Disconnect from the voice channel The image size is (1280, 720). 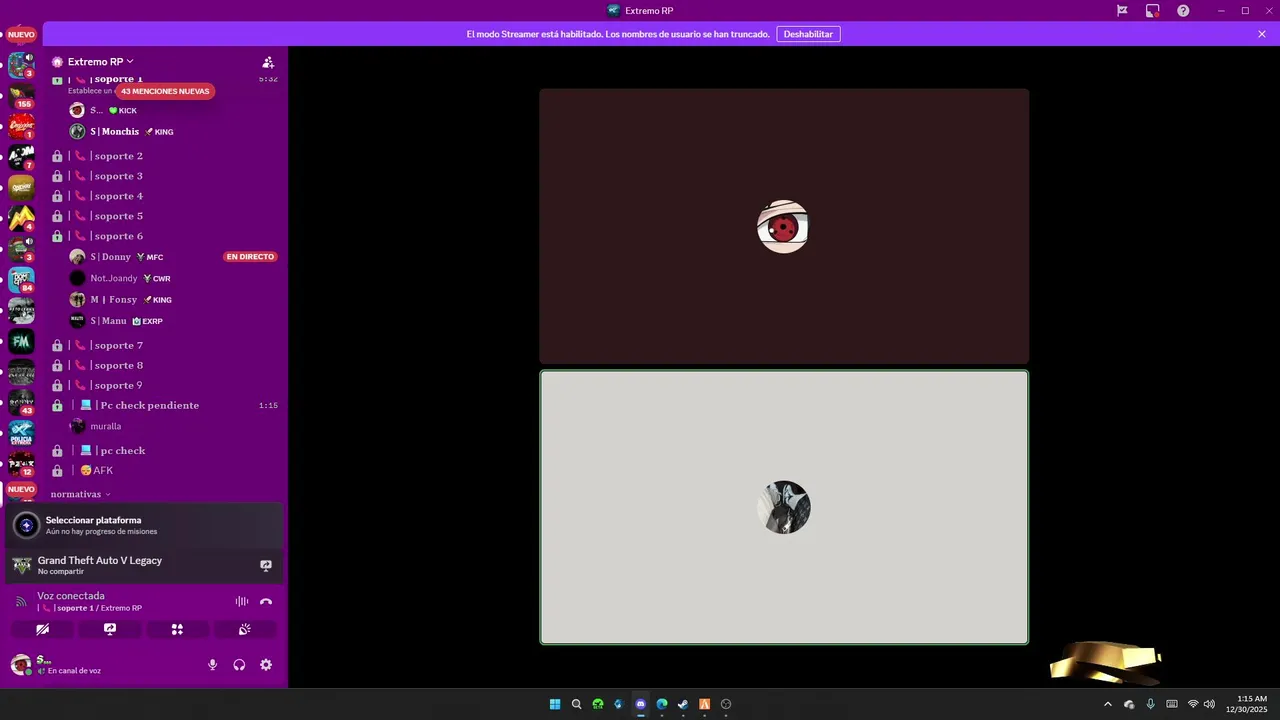pyautogui.click(x=266, y=601)
